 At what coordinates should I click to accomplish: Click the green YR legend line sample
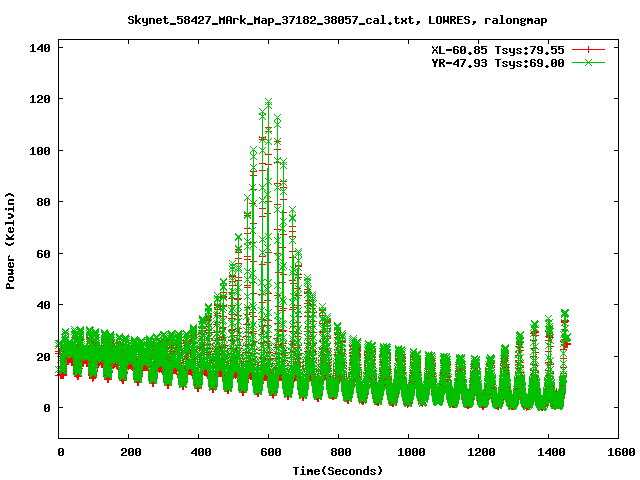tap(589, 62)
